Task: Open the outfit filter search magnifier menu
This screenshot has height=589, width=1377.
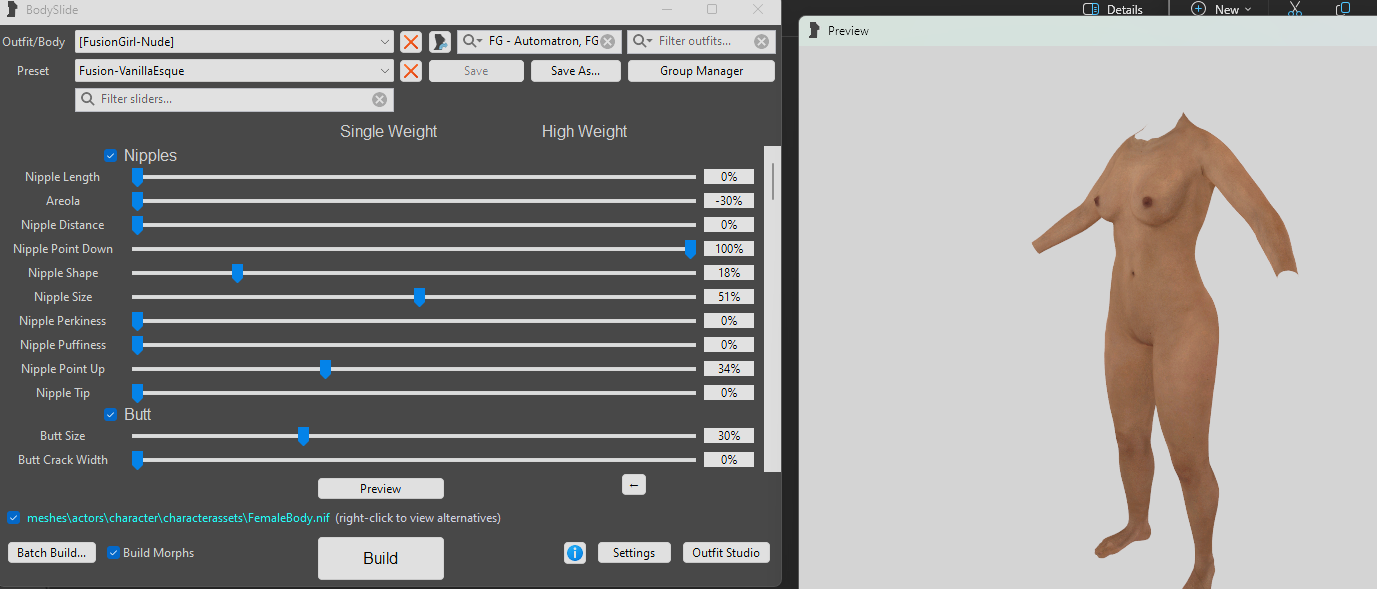Action: pos(643,41)
